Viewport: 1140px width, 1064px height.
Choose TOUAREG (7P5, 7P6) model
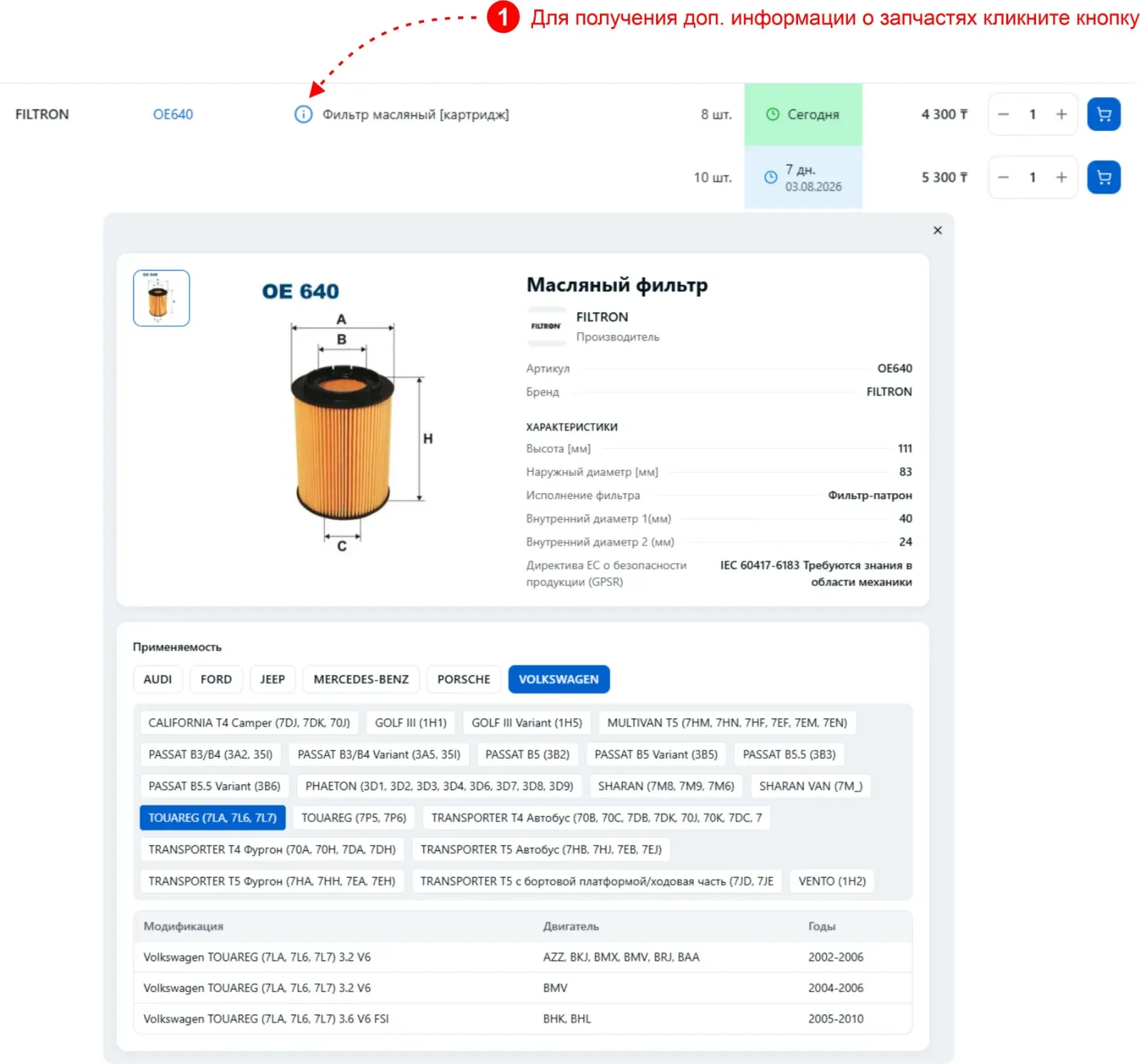coord(354,817)
